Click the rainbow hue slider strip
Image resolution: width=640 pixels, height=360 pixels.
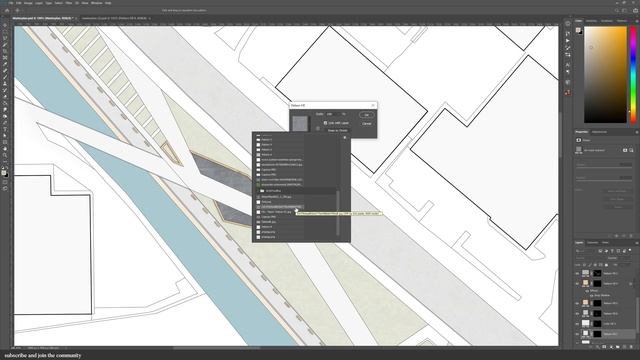(x=633, y=75)
